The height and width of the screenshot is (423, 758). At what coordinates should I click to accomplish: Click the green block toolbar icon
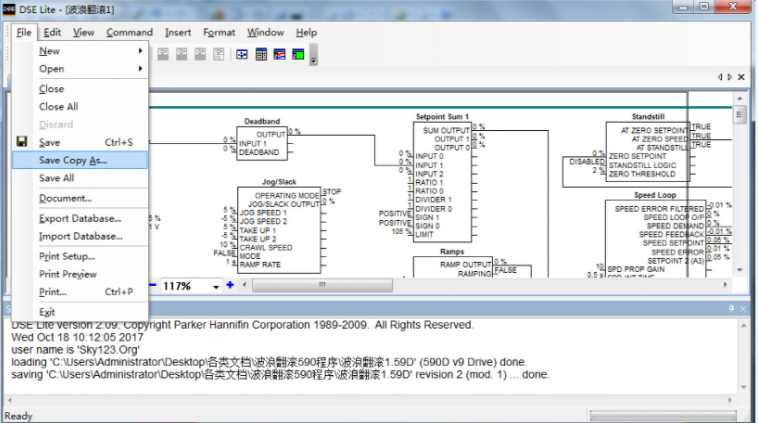(297, 54)
